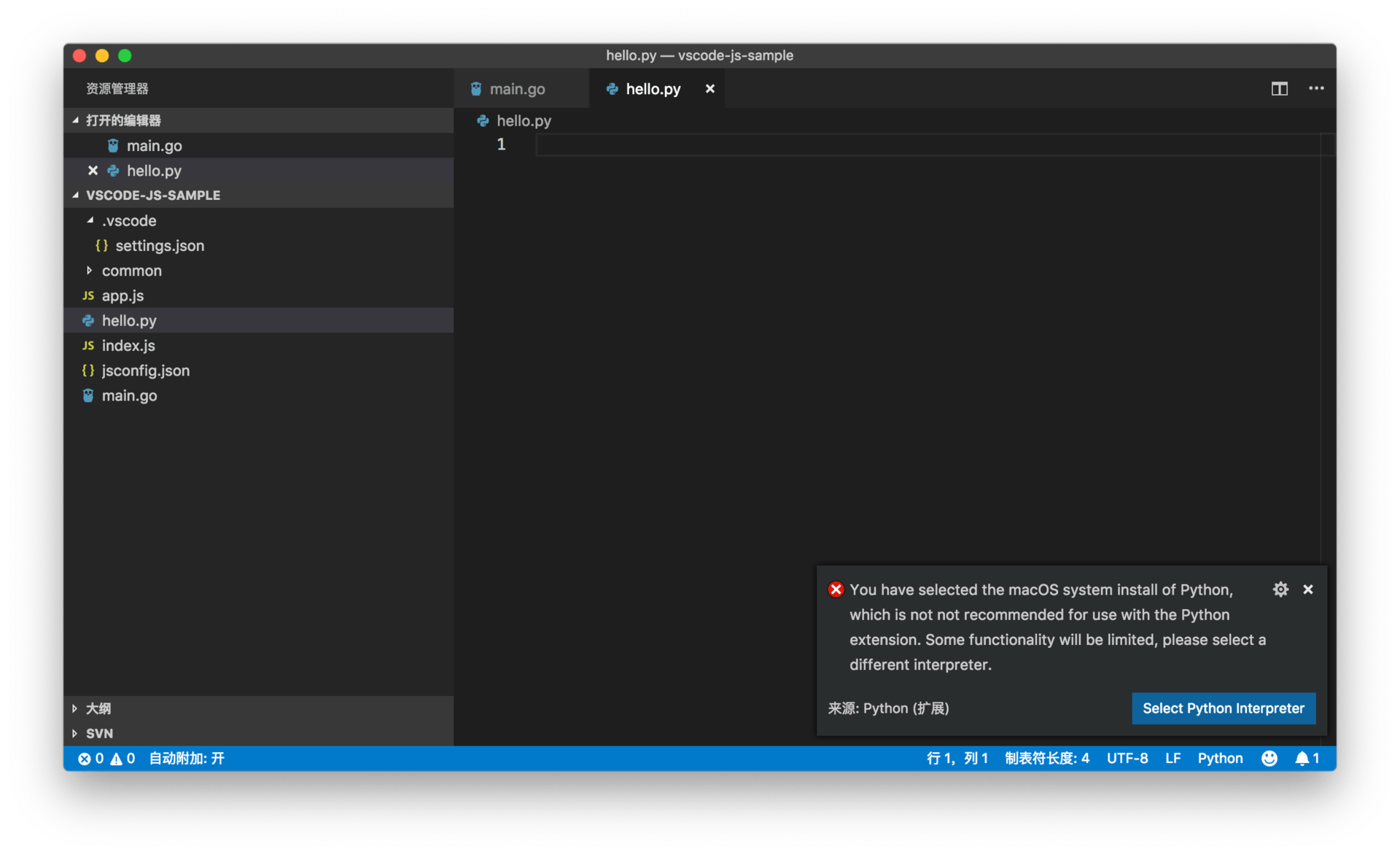Screen dimensions: 1400x855
Task: Expand the common folder
Action: (131, 271)
